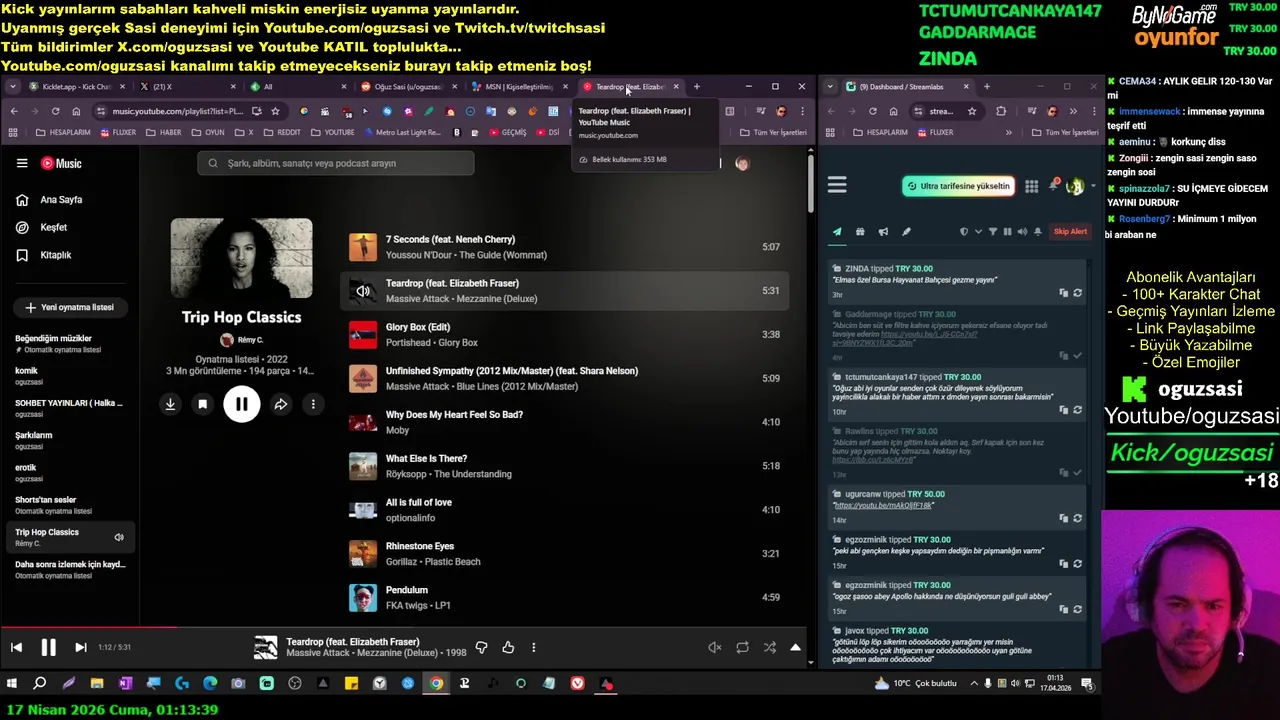Open Streamlabs apps grid icon
Viewport: 1280px width, 720px height.
pos(1031,186)
